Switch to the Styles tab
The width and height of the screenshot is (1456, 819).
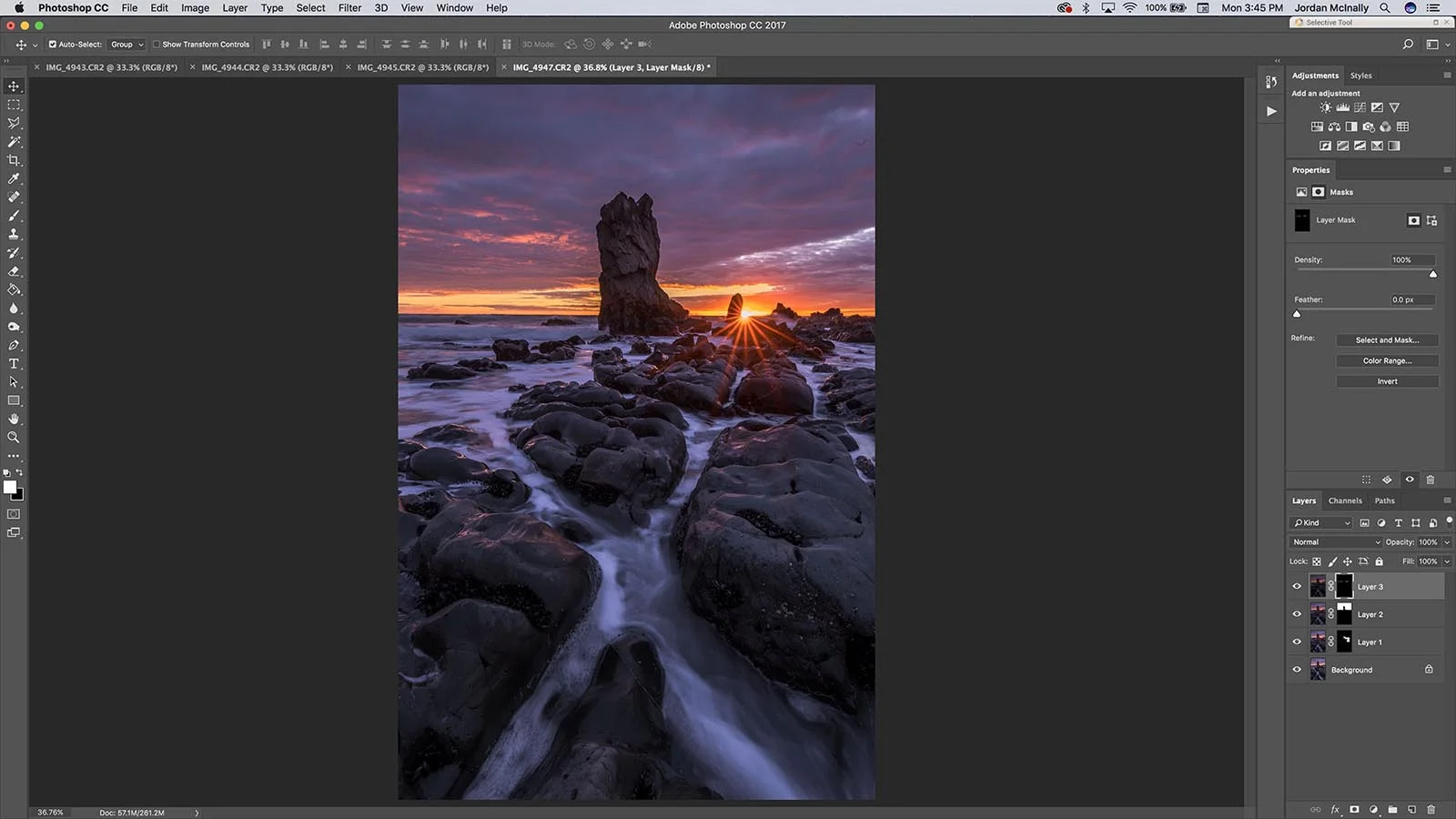pos(1360,76)
